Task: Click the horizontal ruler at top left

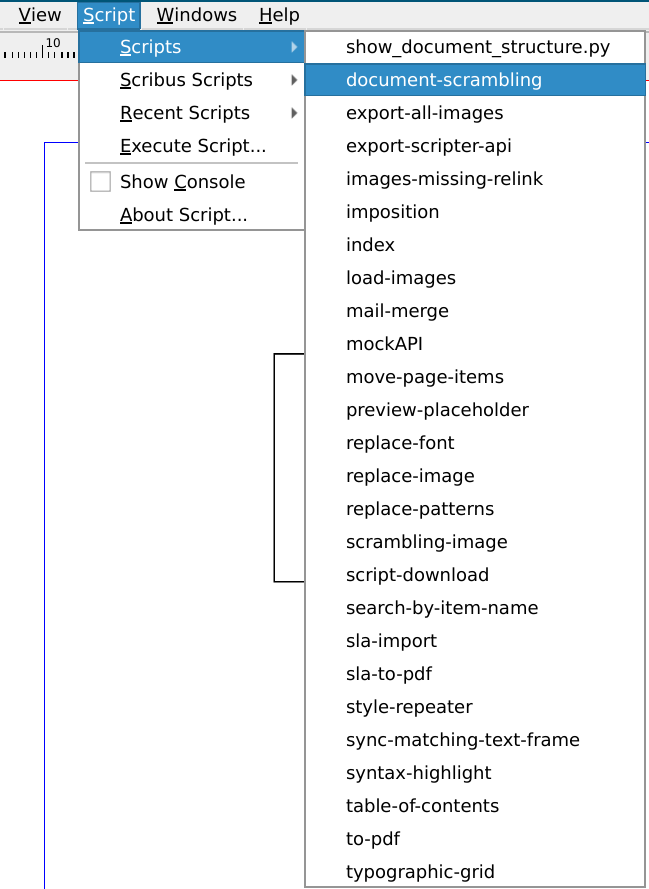Action: pyautogui.click(x=38, y=48)
